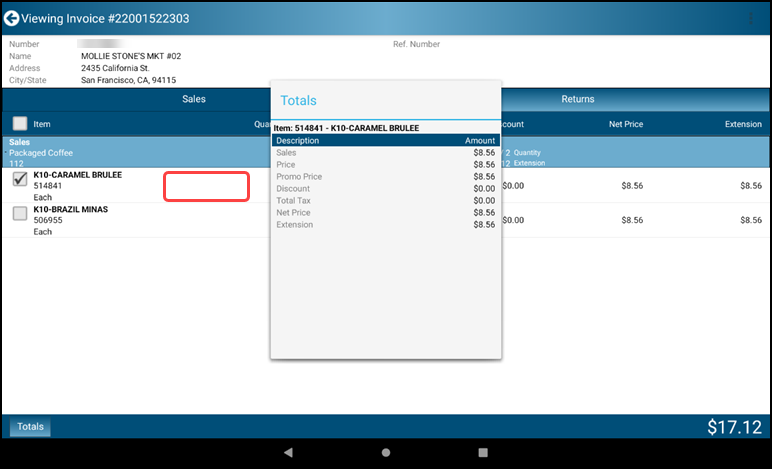Check the K10-BRAZIL MINAS checkbox
Screen dimensions: 772x469
click(x=20, y=213)
